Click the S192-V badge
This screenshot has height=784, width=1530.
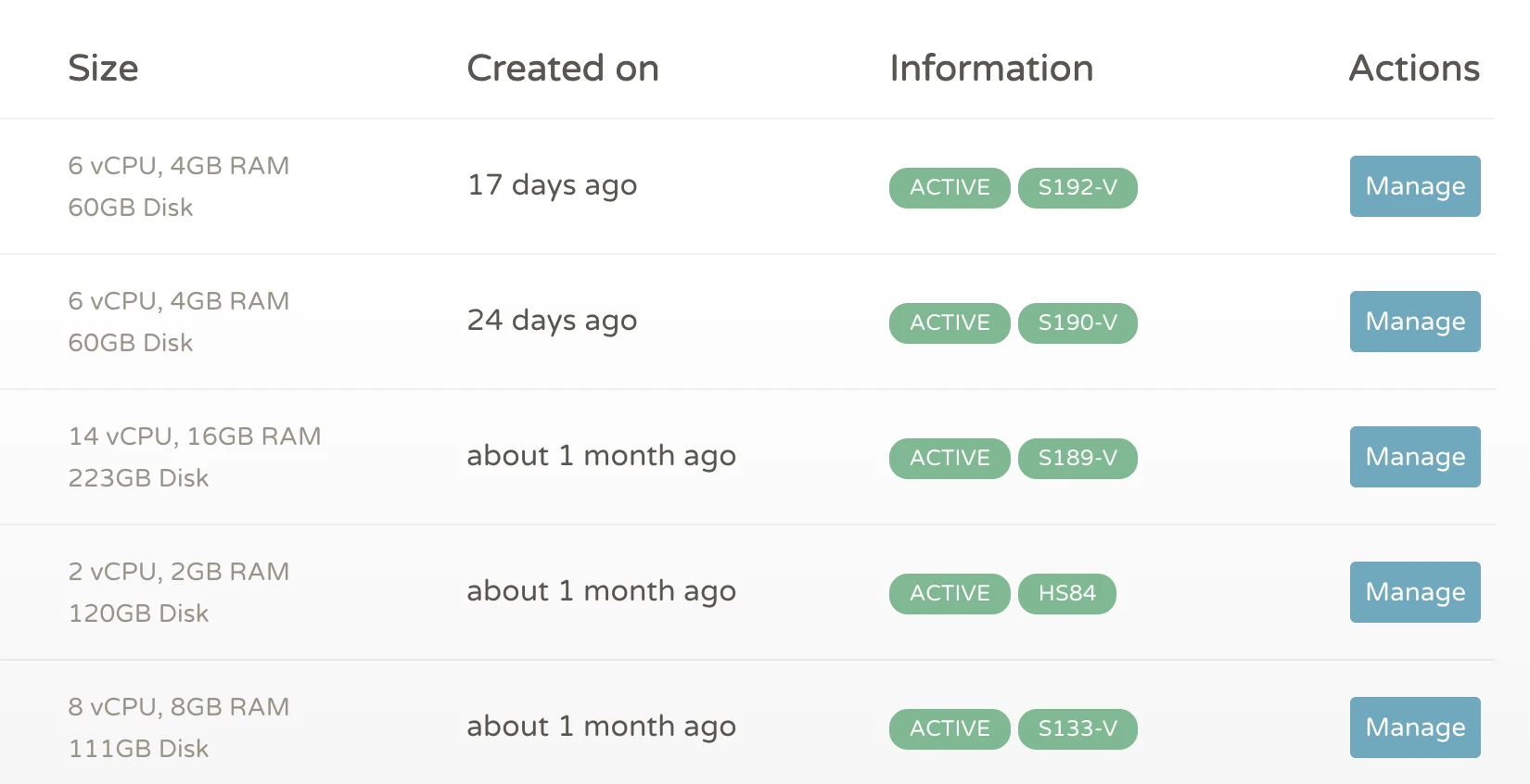[1077, 188]
